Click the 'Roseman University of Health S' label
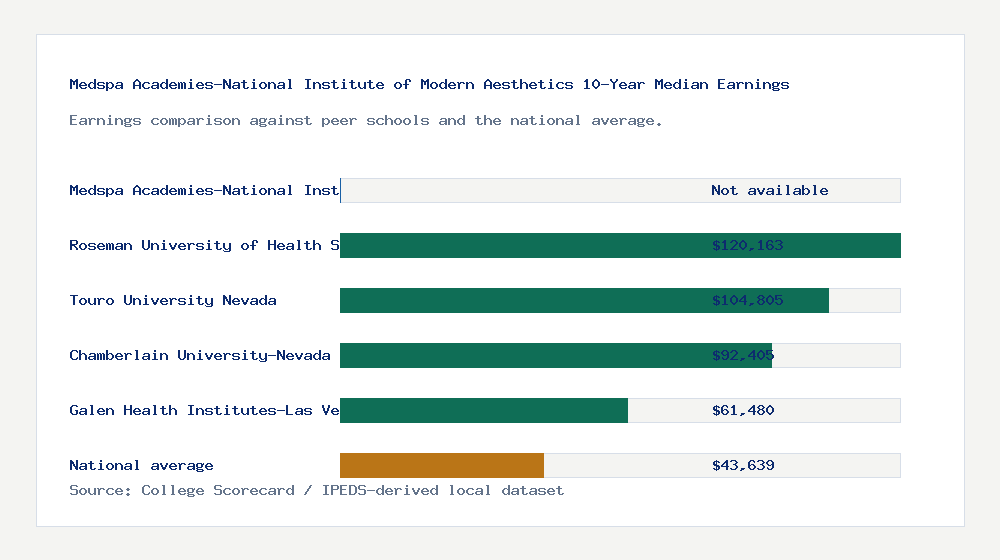Viewport: 1000px width, 560px height. tap(204, 246)
